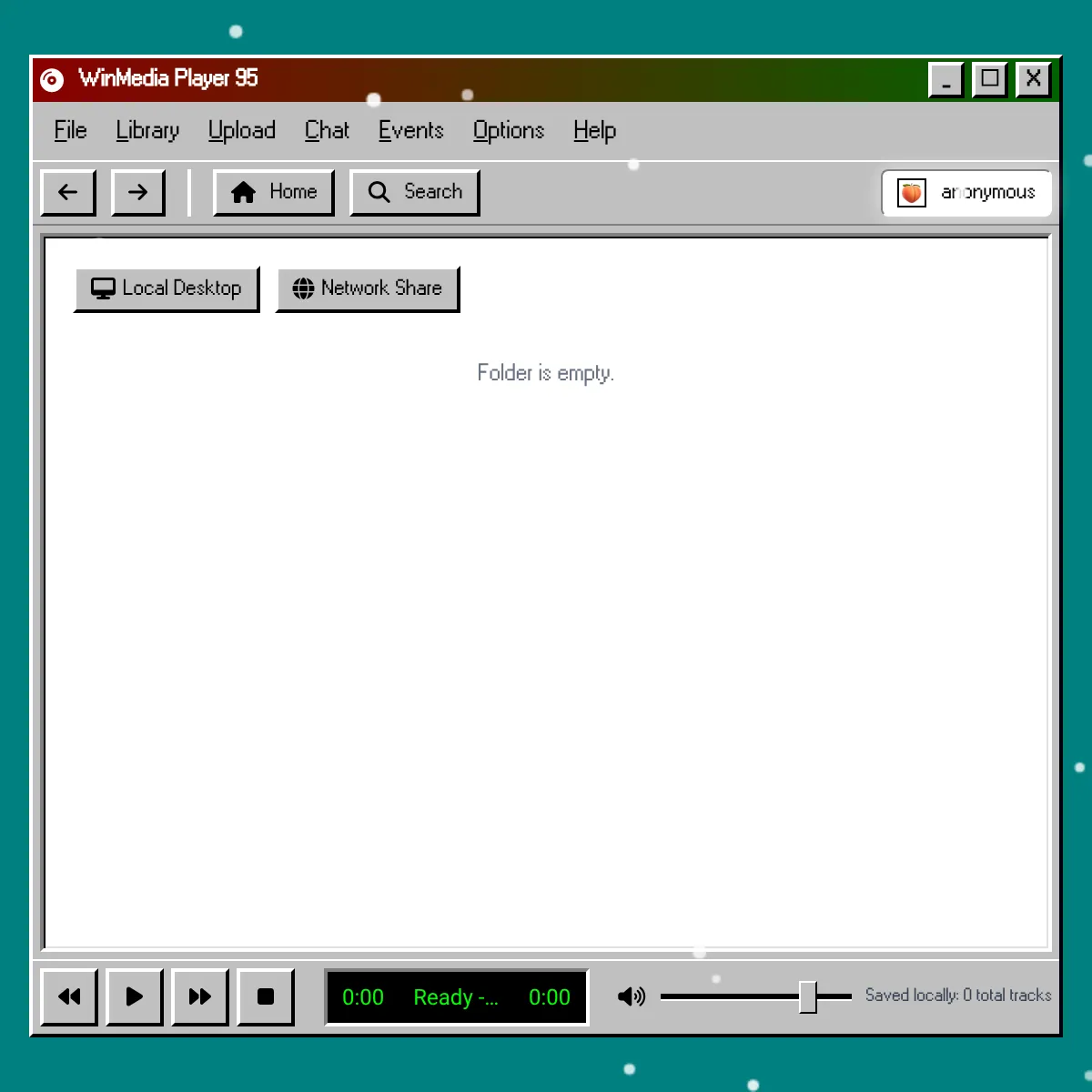The width and height of the screenshot is (1092, 1092).
Task: Open the Events menu
Action: (x=410, y=131)
